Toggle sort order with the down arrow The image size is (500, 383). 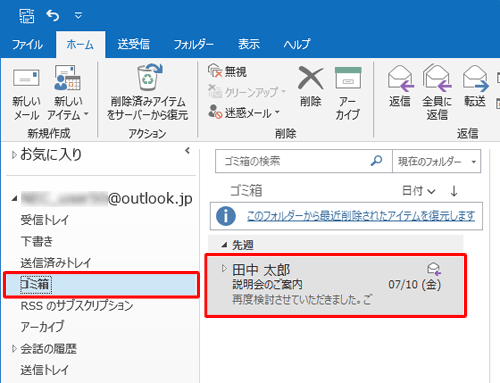click(454, 191)
